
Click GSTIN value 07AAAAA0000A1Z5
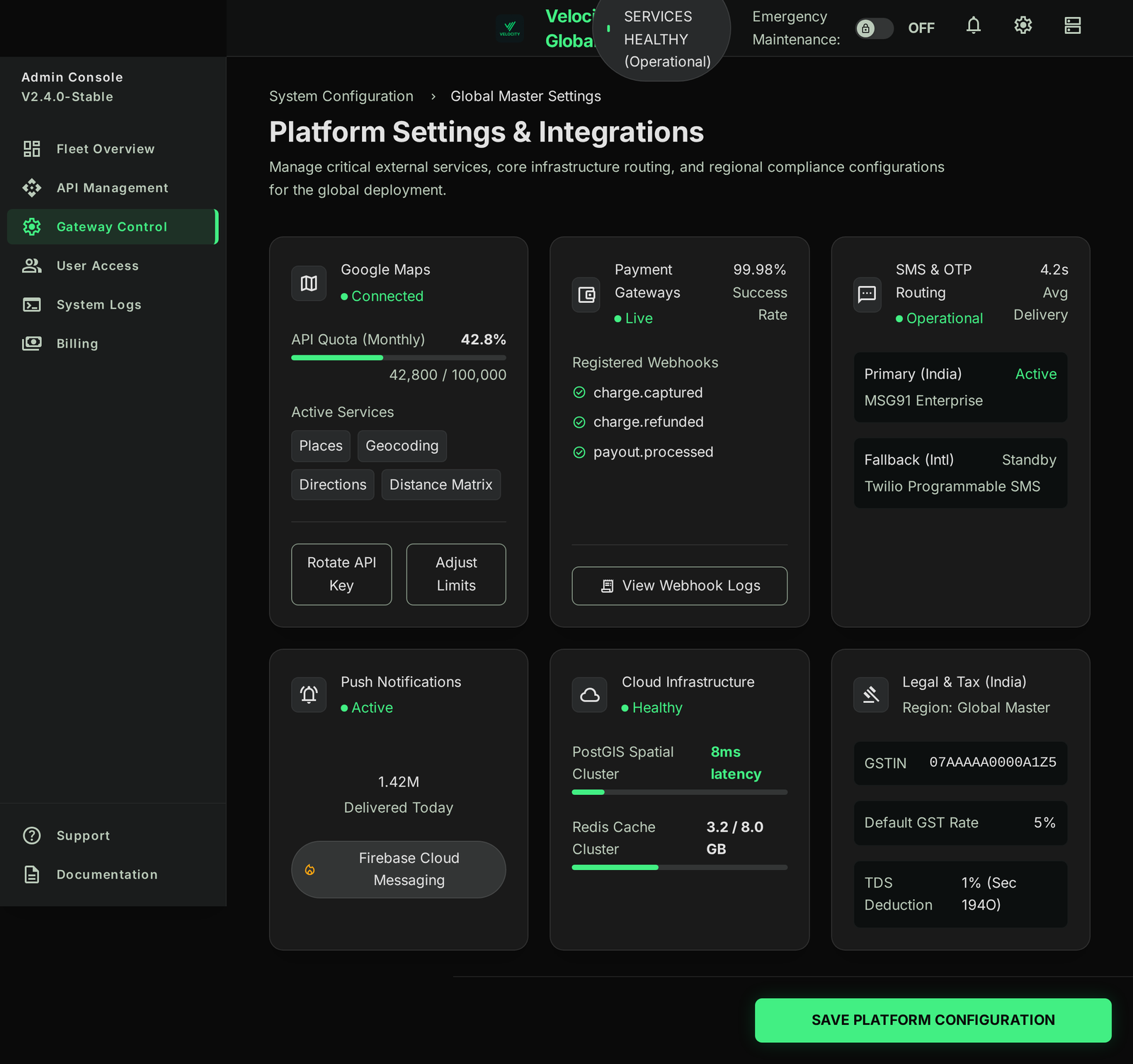[993, 762]
